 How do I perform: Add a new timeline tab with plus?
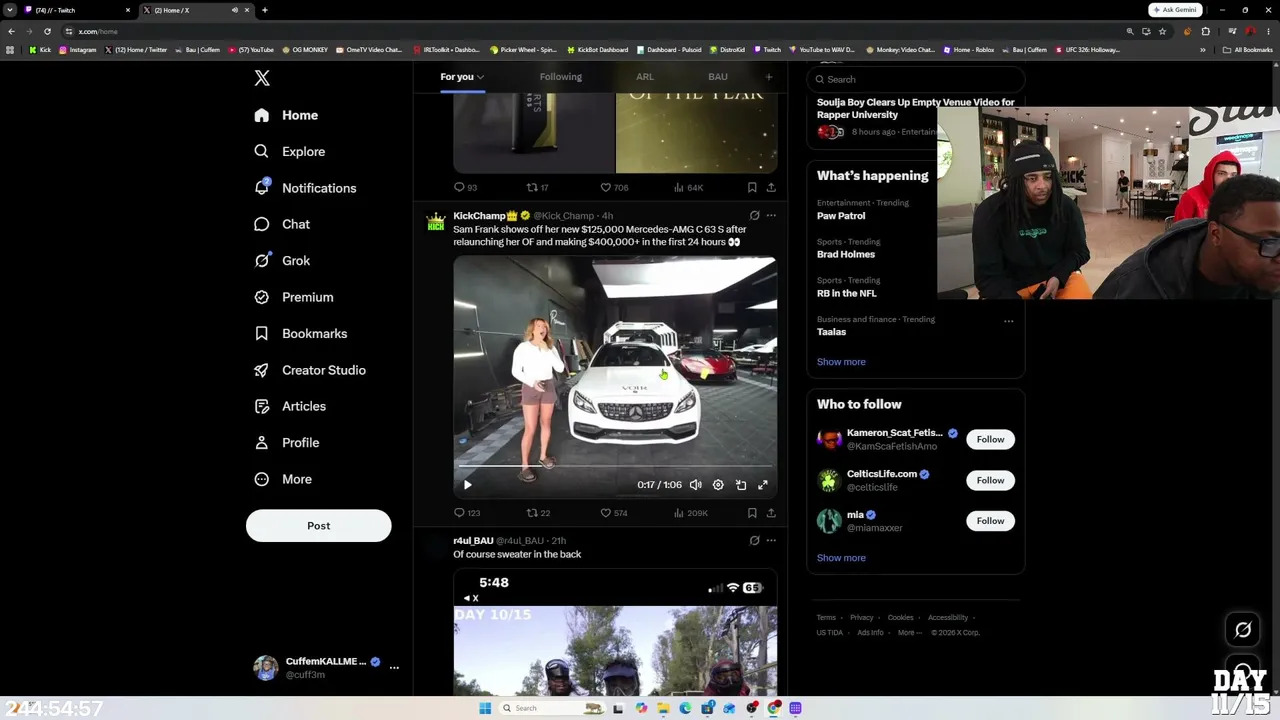click(x=769, y=77)
